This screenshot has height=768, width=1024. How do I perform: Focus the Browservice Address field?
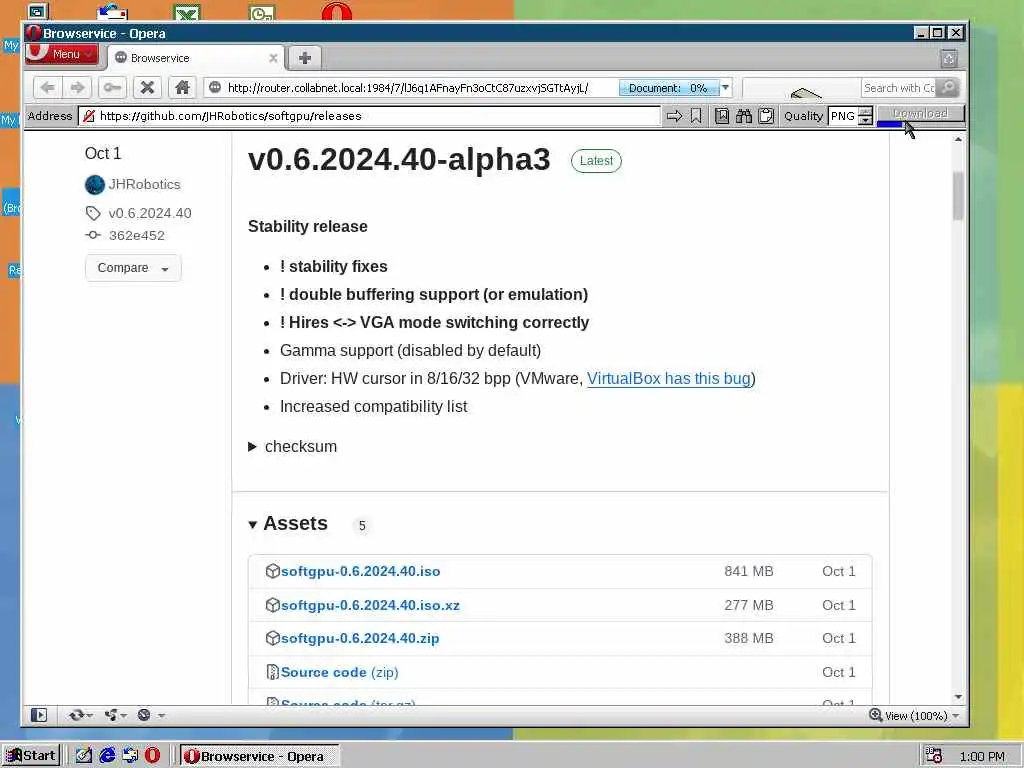tap(369, 116)
